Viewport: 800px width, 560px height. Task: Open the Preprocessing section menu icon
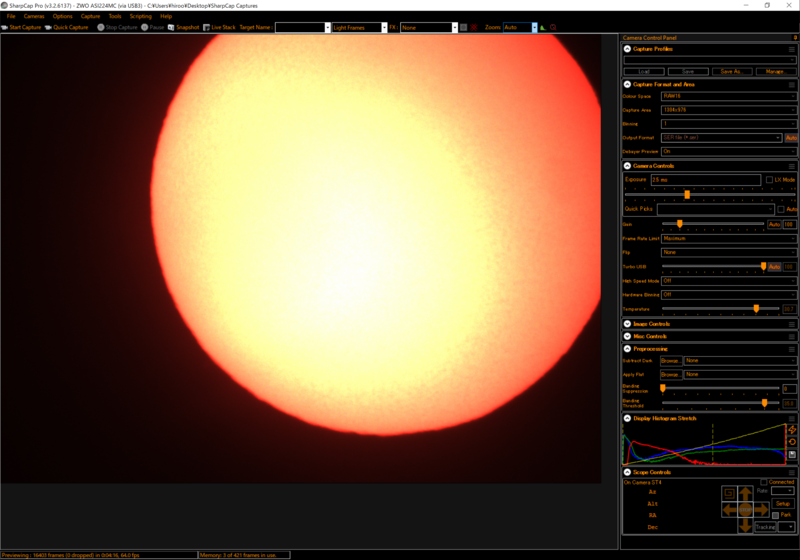click(791, 349)
